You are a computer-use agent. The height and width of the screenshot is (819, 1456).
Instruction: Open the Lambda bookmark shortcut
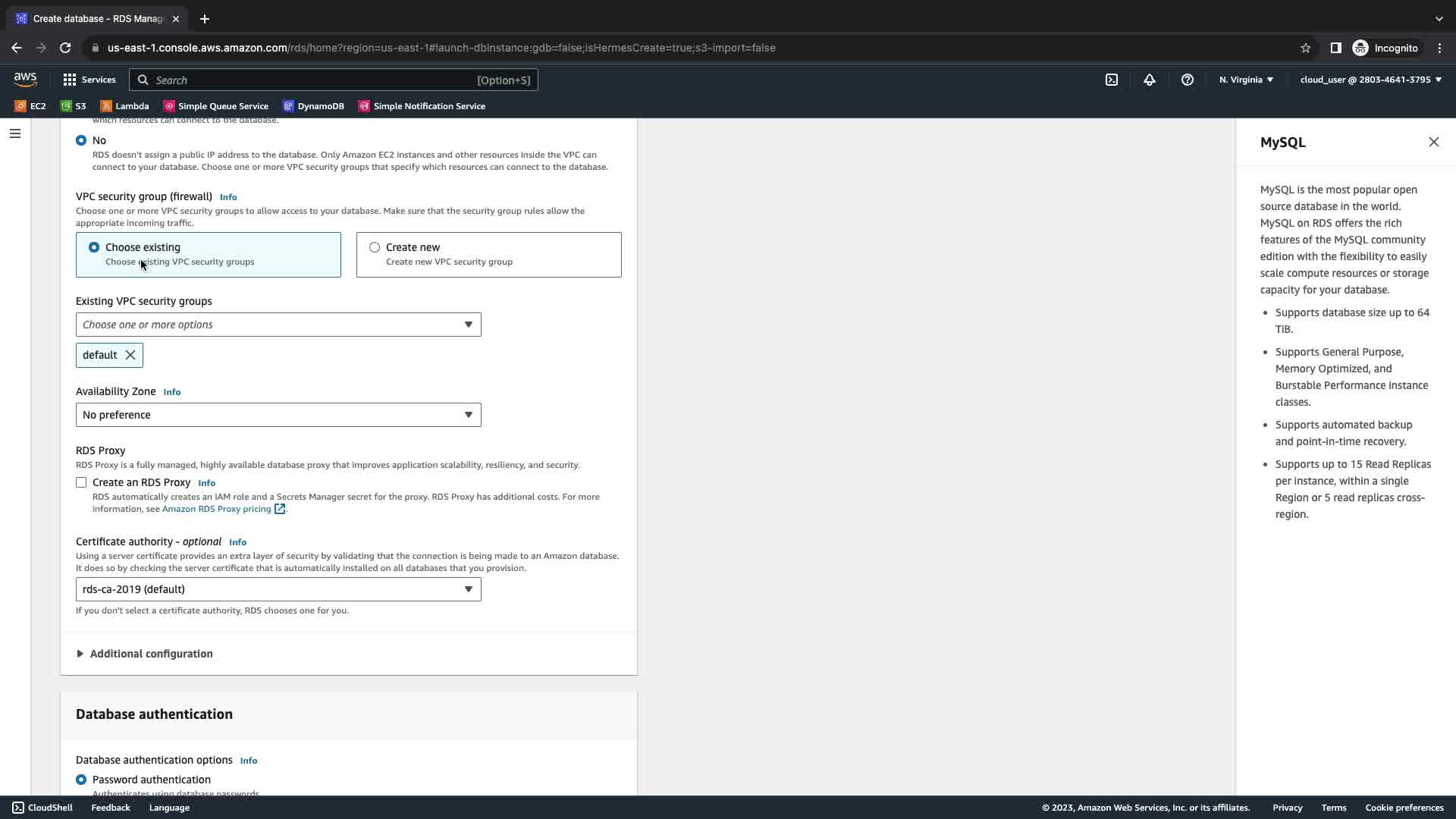coord(125,106)
